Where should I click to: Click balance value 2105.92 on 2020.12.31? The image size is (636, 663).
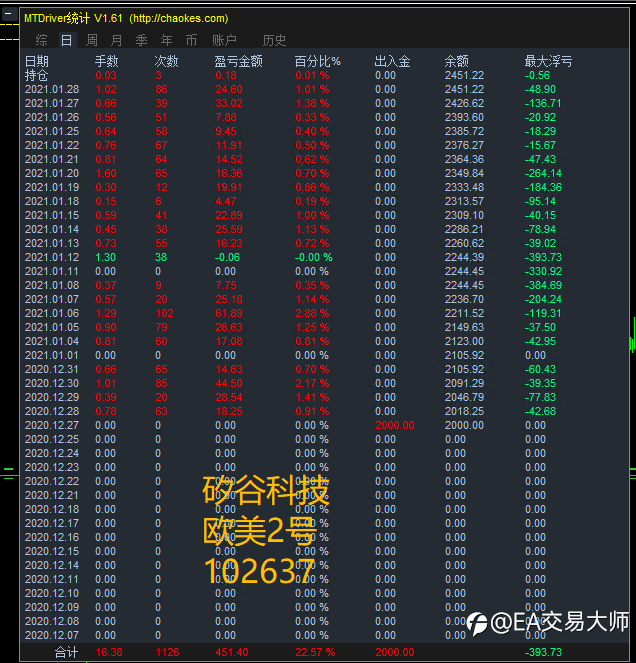coord(464,369)
